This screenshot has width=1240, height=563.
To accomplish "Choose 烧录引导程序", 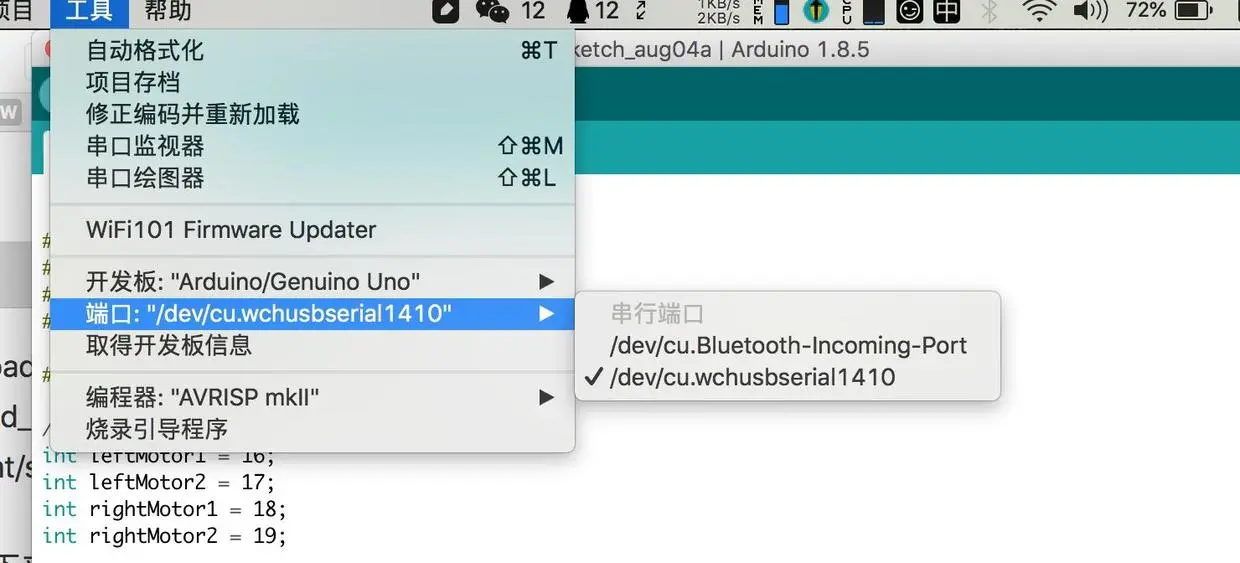I will [312, 430].
